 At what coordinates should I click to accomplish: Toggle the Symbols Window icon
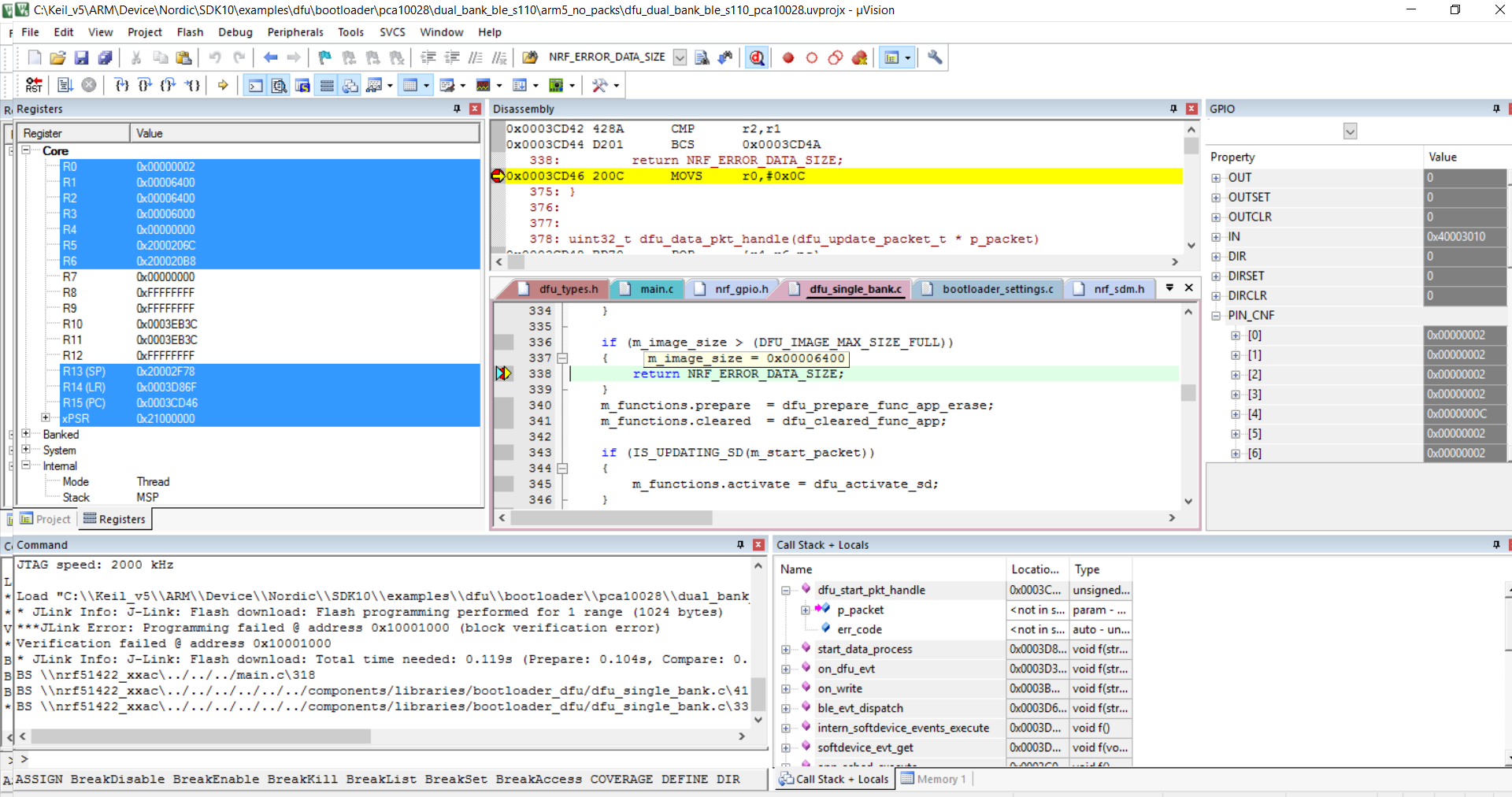[x=302, y=85]
